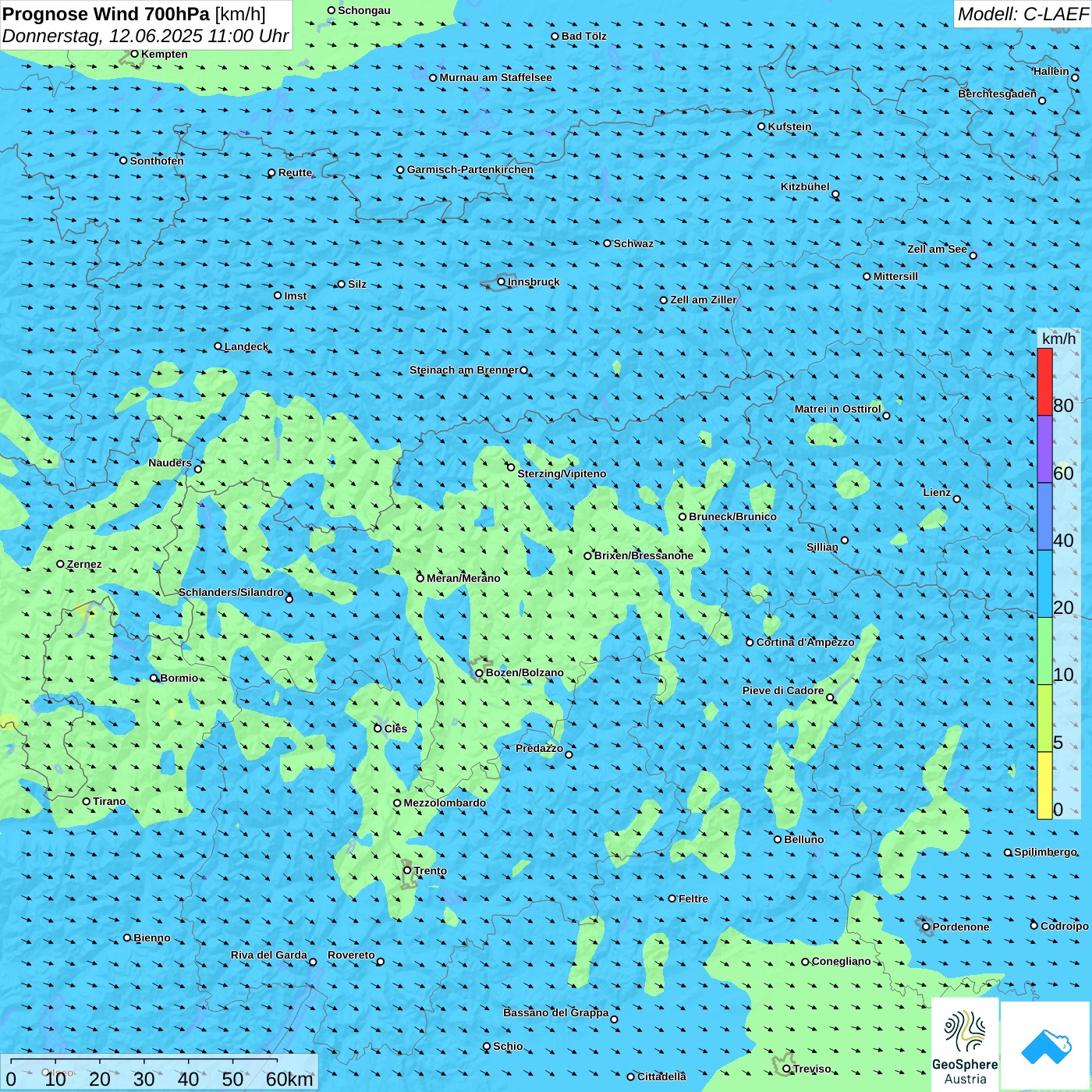Click the Matrei in Osttirol label
The width and height of the screenshot is (1092, 1092).
[838, 409]
